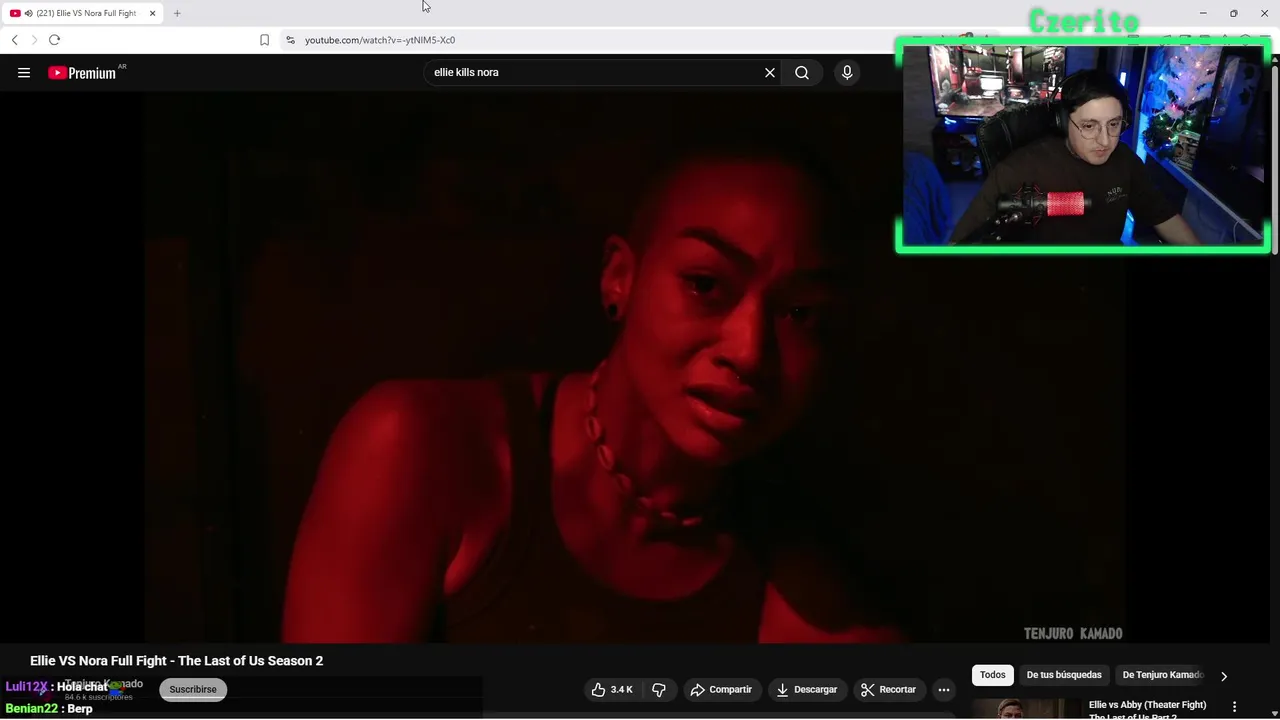Download the video with Descargar
Image resolution: width=1280 pixels, height=720 pixels.
[x=806, y=689]
